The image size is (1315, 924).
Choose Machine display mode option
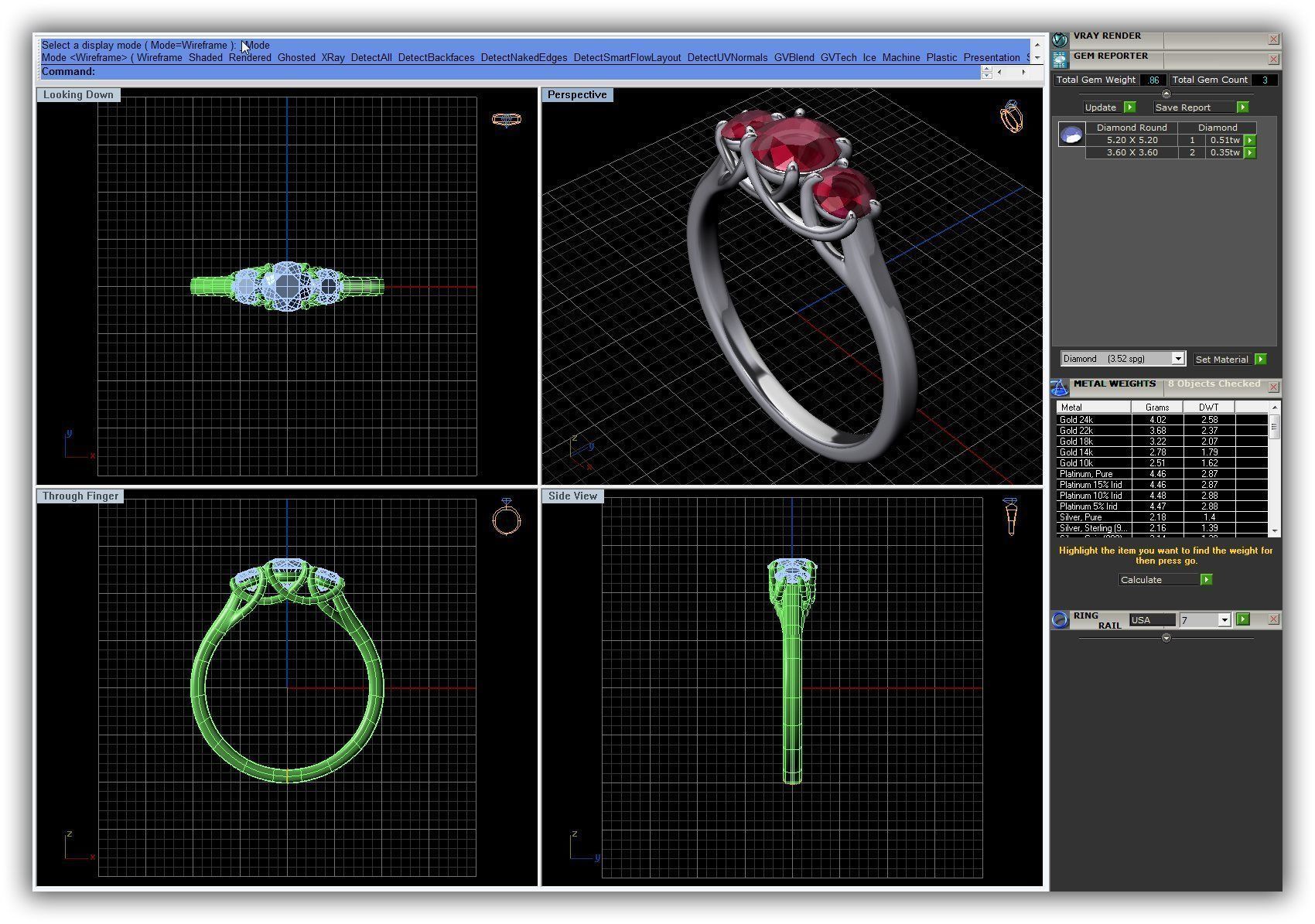901,57
